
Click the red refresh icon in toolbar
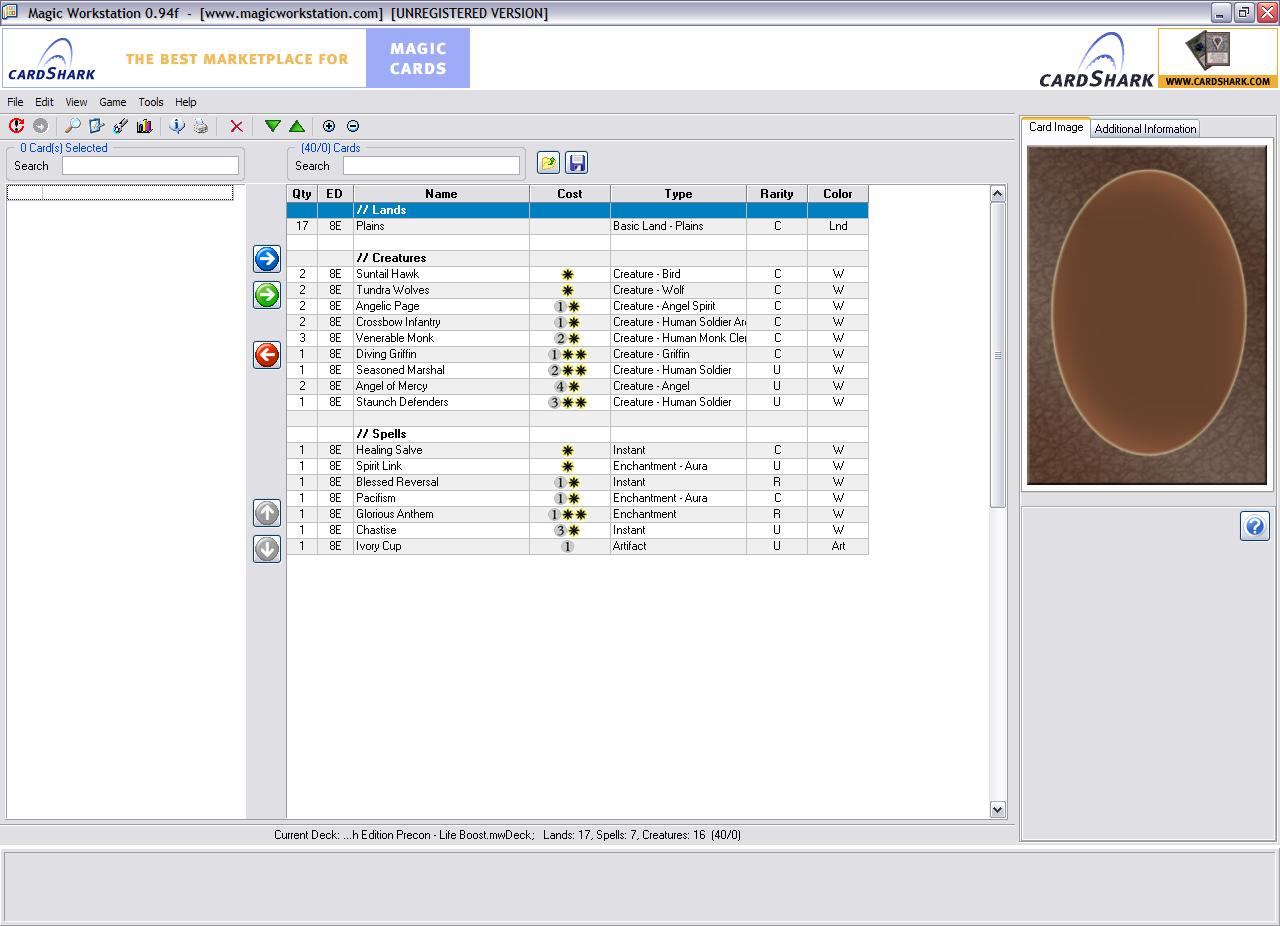(x=16, y=126)
